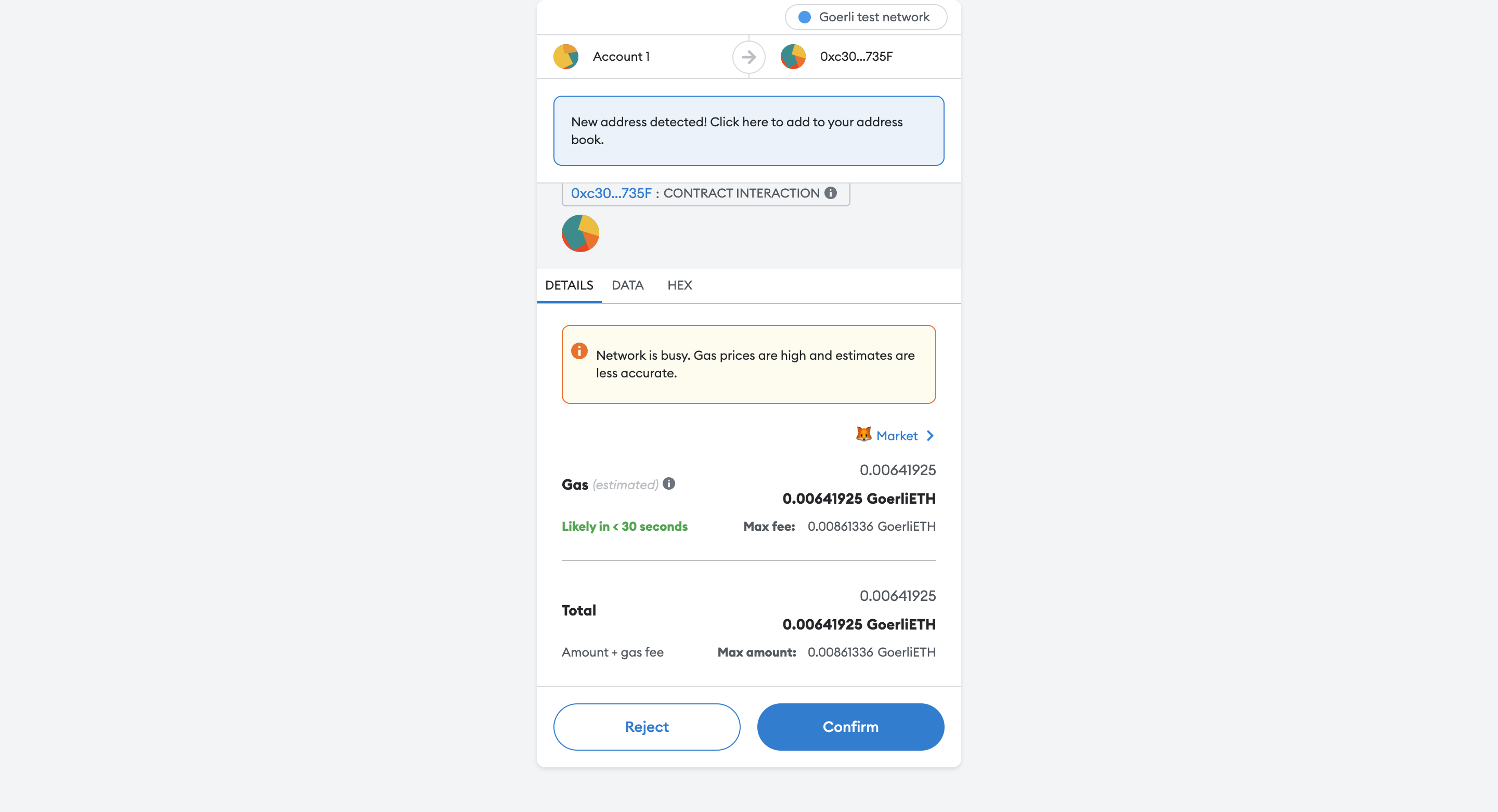Open the 0xc30...735F contract address link
This screenshot has width=1498, height=812.
click(x=611, y=193)
